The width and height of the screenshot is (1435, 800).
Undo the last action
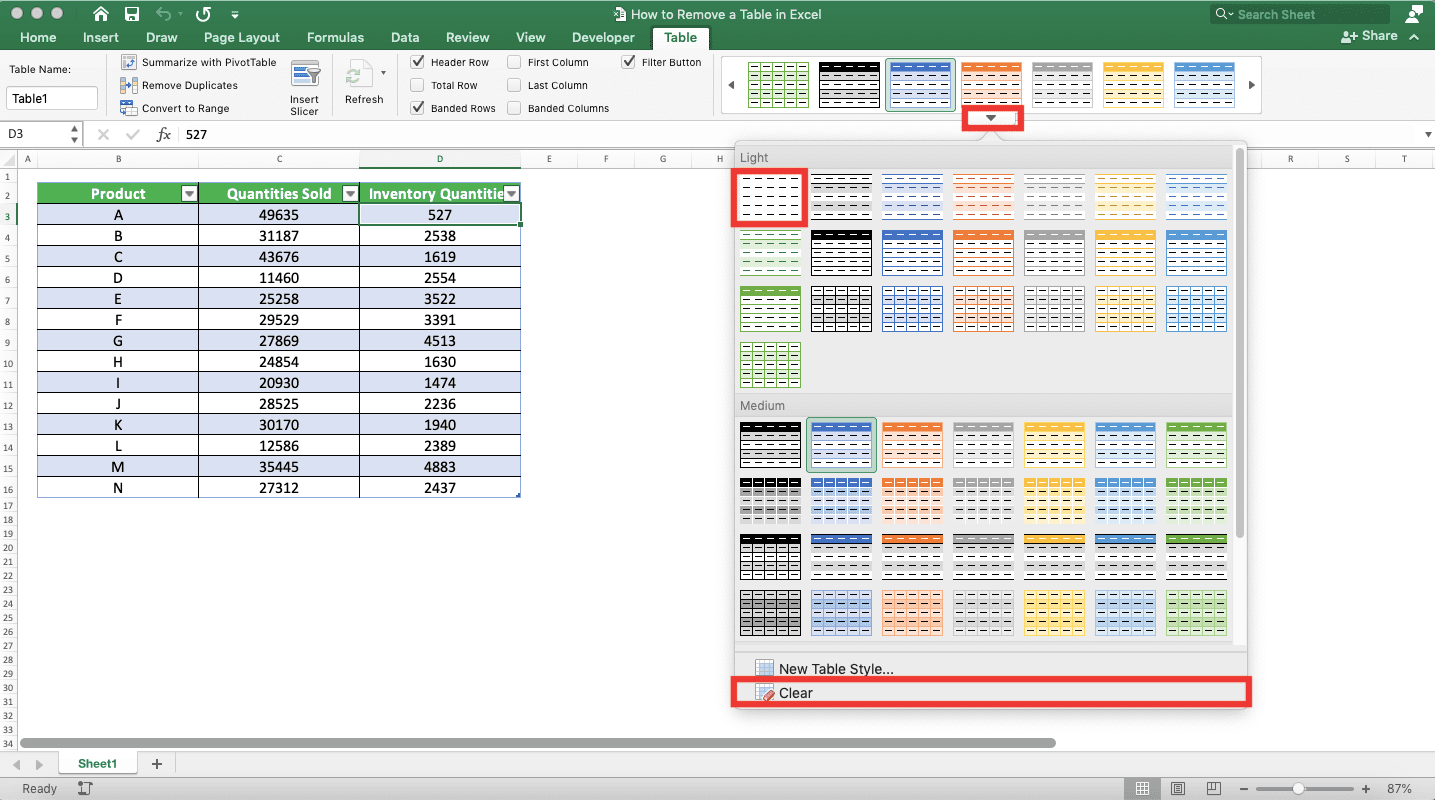coord(164,14)
